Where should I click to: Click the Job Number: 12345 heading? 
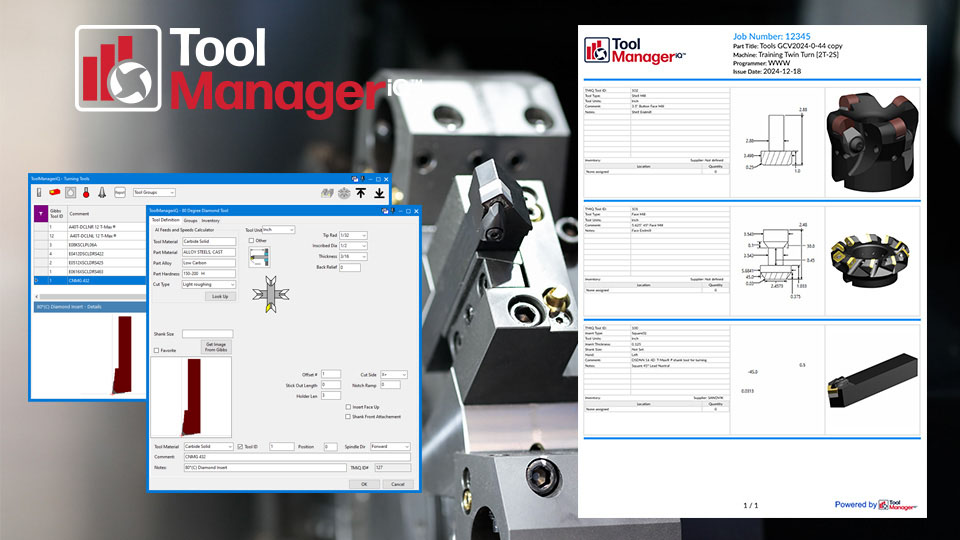pyautogui.click(x=771, y=36)
